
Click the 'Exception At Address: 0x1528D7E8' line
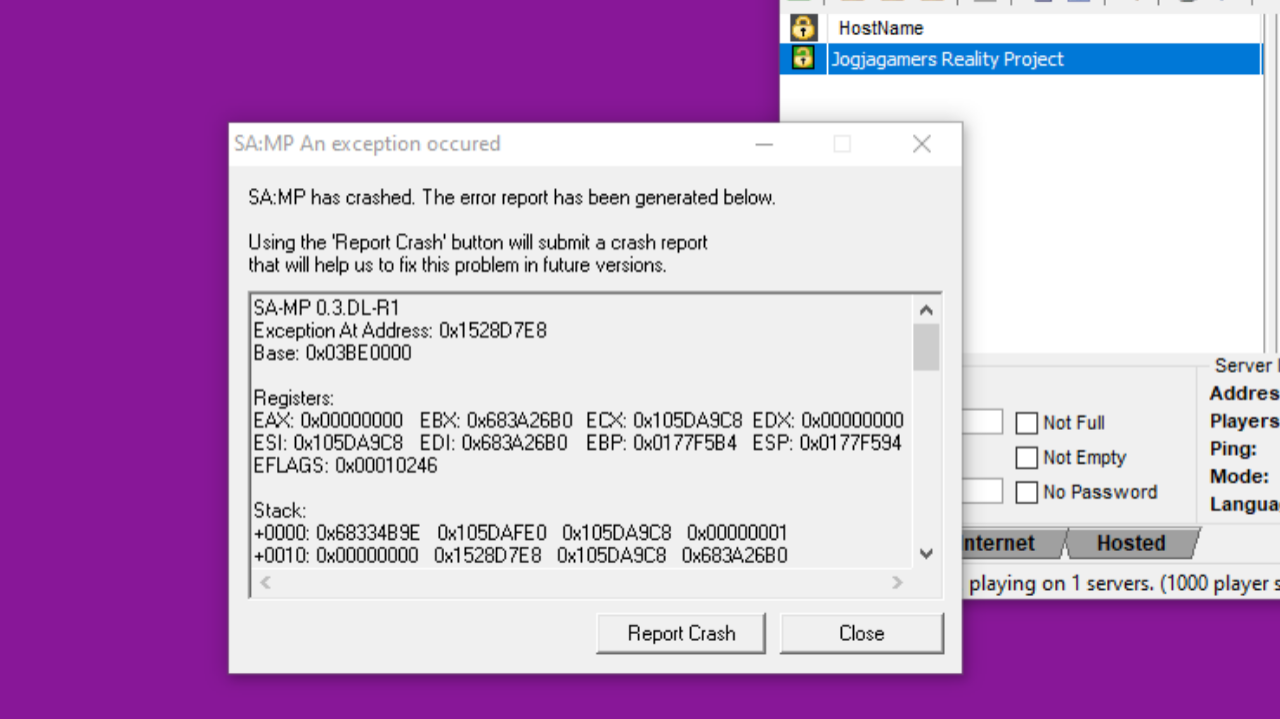coord(400,330)
